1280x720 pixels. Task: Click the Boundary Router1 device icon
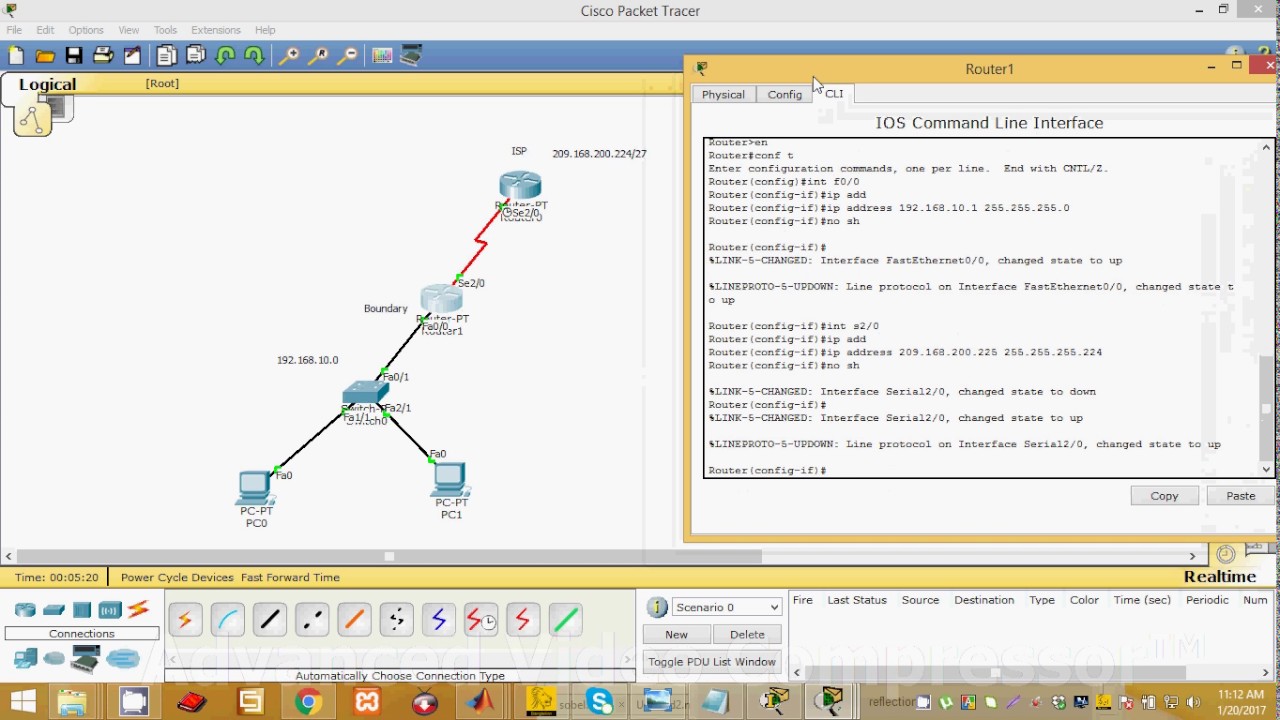pyautogui.click(x=441, y=298)
